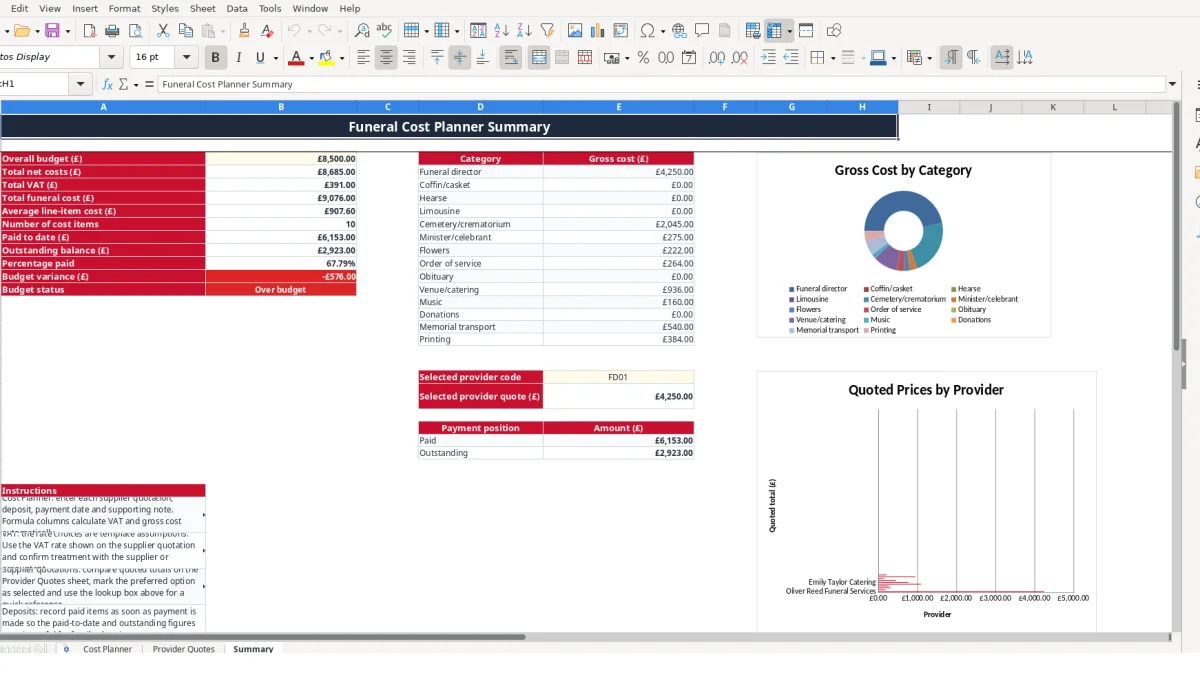
Task: Open the Borders dropdown arrow
Action: (x=832, y=58)
